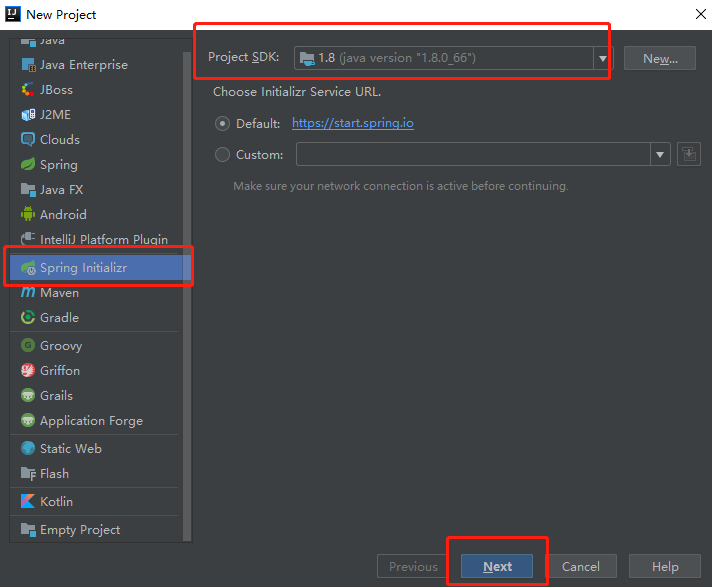Viewport: 712px width, 587px height.
Task: Select Grails in project list
Action: (95, 395)
